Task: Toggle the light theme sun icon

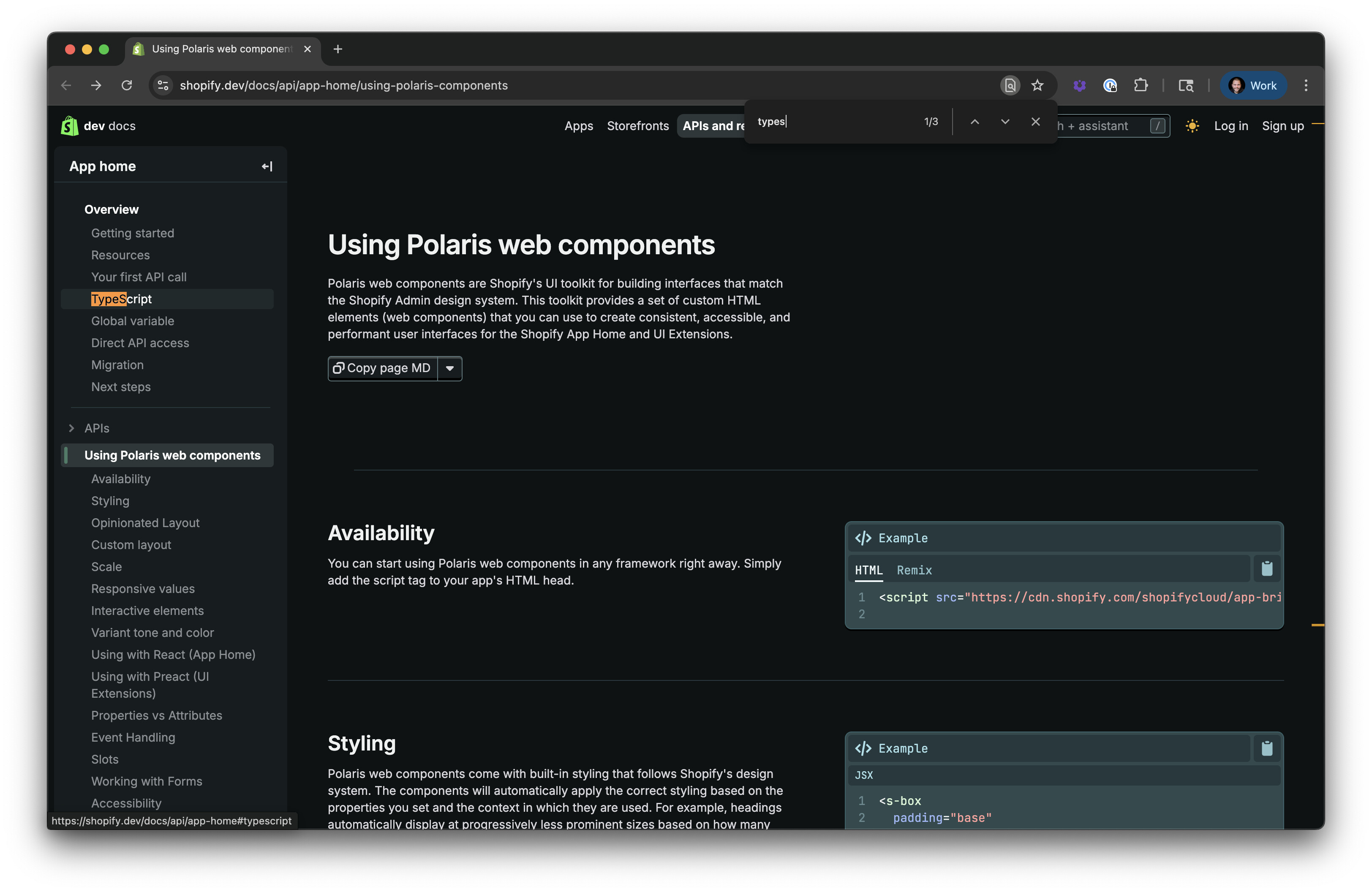Action: (x=1192, y=125)
